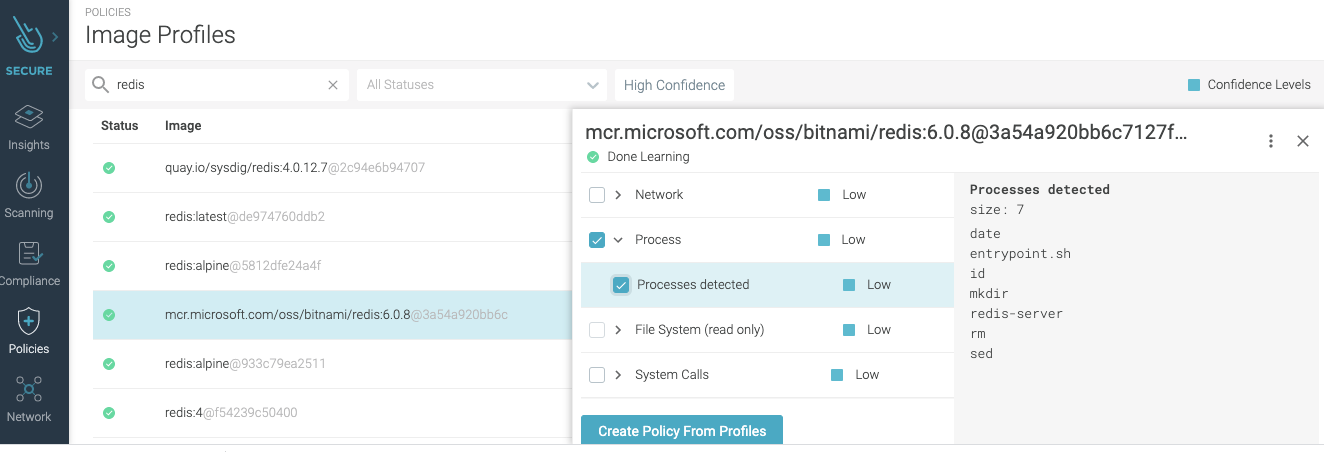The width and height of the screenshot is (1324, 452).
Task: Open Compliance from the sidebar
Action: click(29, 263)
